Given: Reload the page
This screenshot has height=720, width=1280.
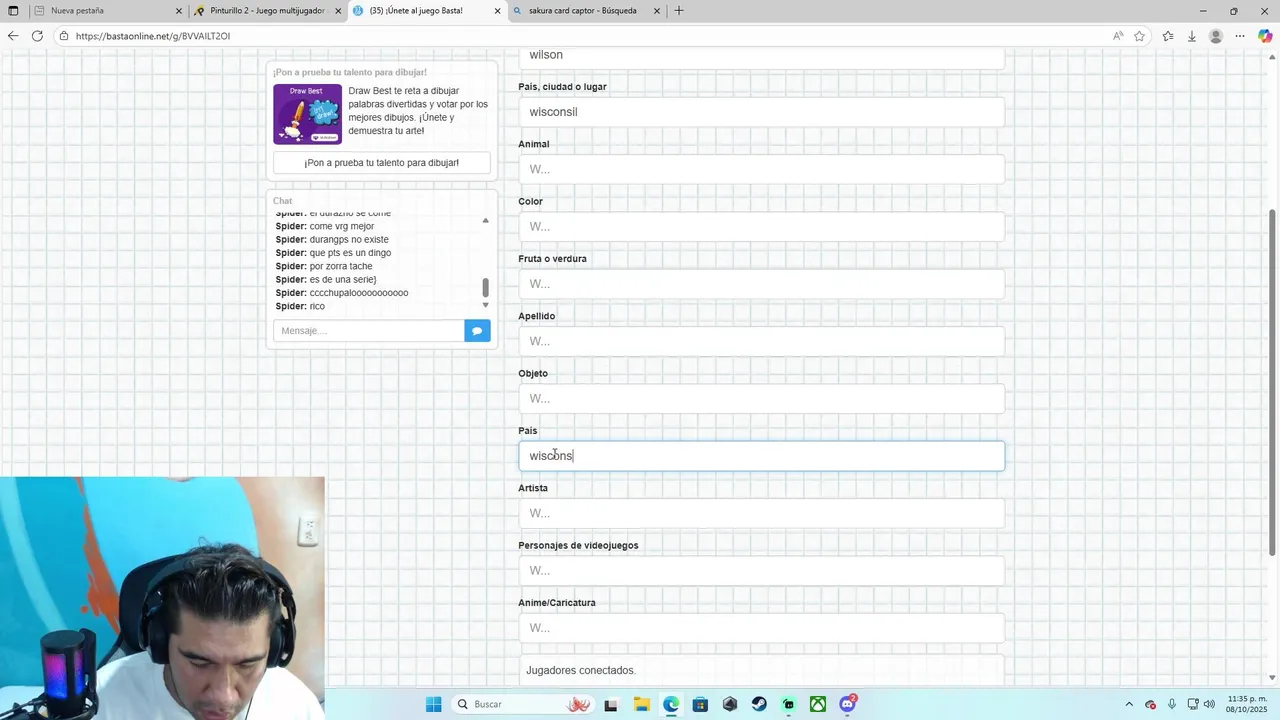Looking at the screenshot, I should [x=37, y=36].
